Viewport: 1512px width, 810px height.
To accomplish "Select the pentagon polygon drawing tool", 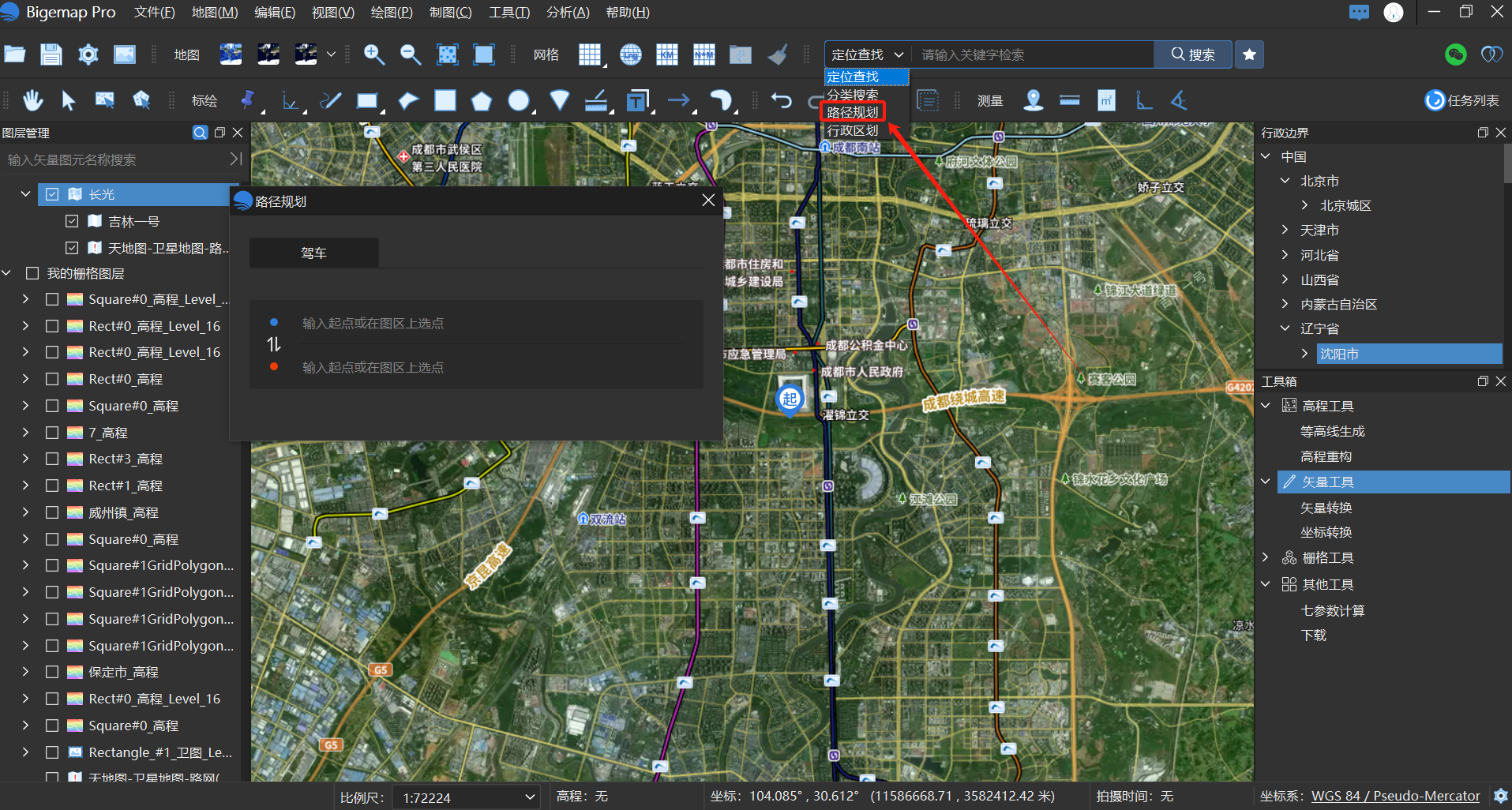I will (x=482, y=100).
